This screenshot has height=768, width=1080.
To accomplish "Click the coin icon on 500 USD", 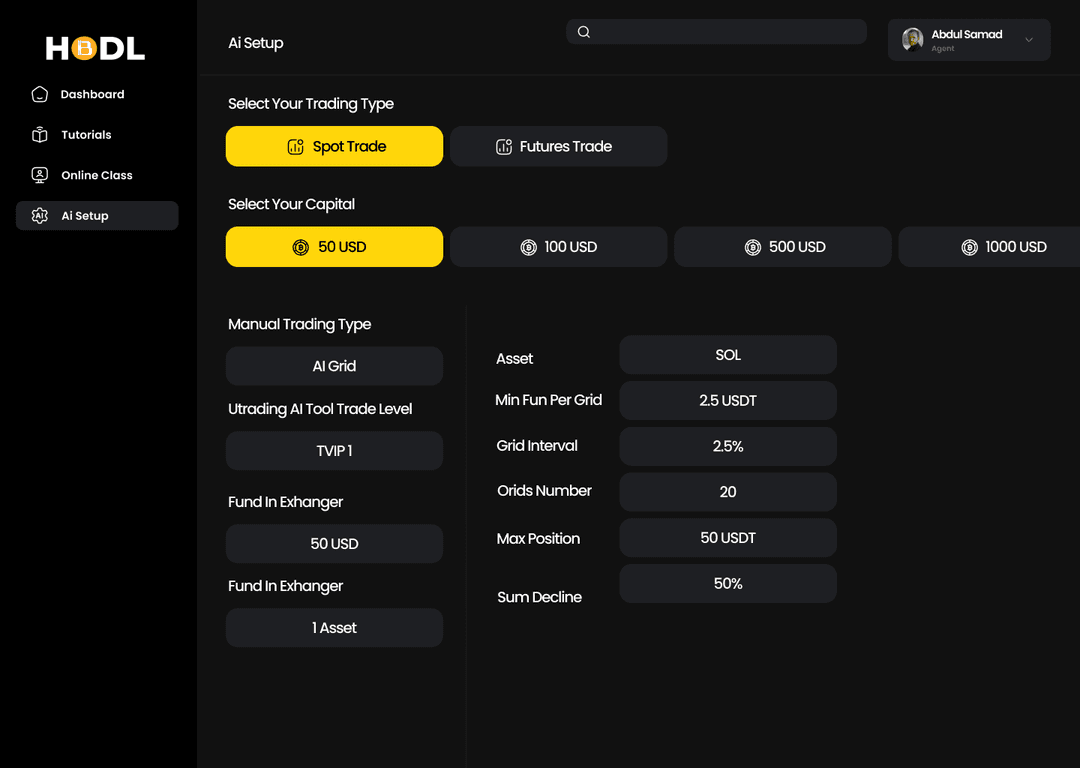I will click(753, 246).
